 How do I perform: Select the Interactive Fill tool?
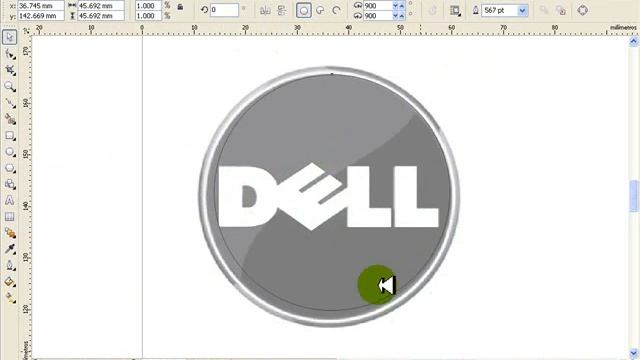click(x=9, y=298)
